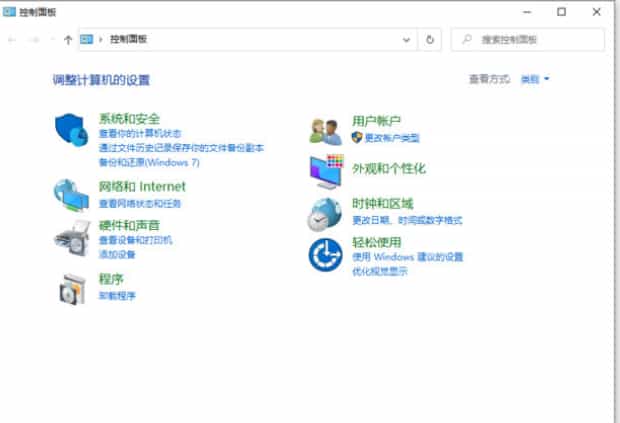Screen dimensions: 620x423
Task: Open 备份和还原(Windows 7) link
Action: pyautogui.click(x=149, y=161)
